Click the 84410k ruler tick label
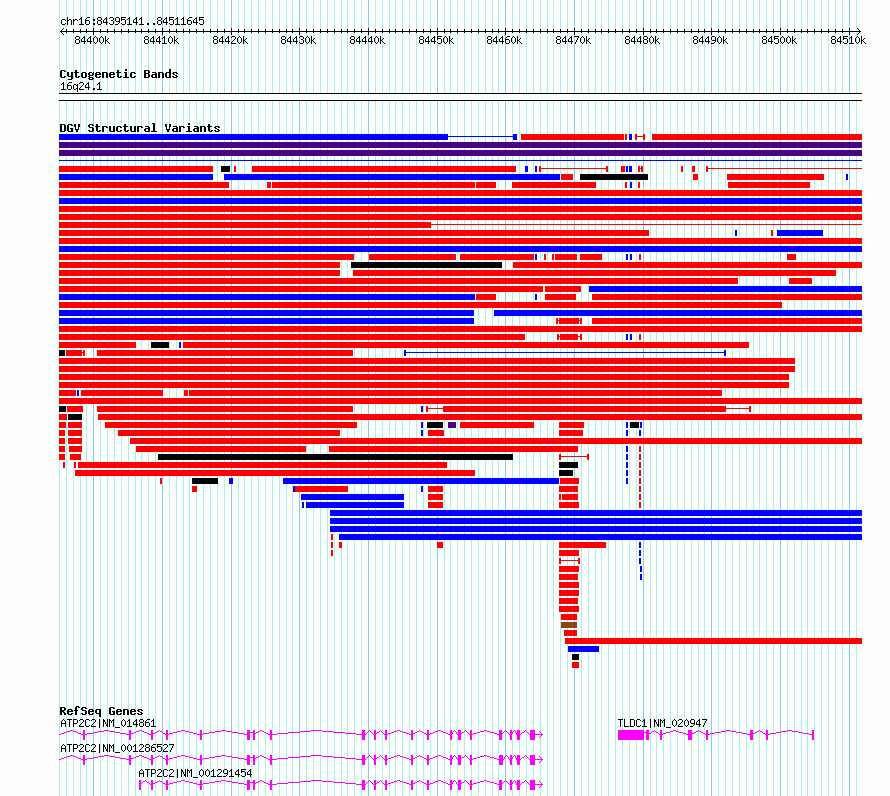 (161, 40)
